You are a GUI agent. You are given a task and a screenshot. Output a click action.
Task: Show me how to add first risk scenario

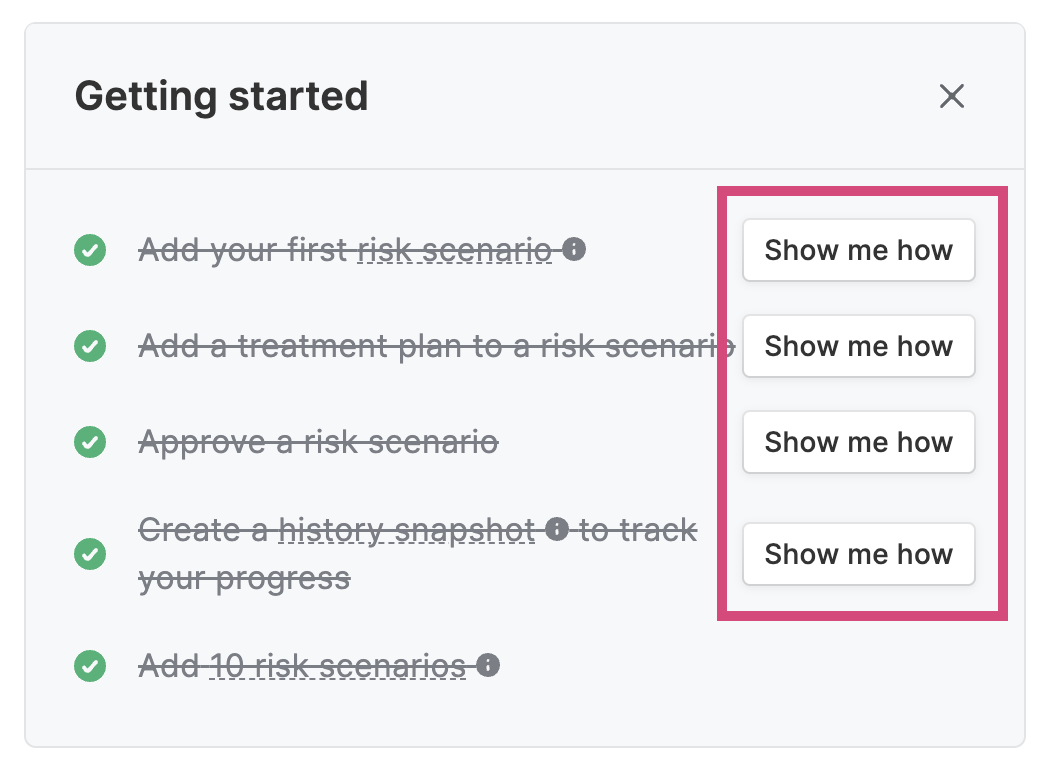point(858,250)
